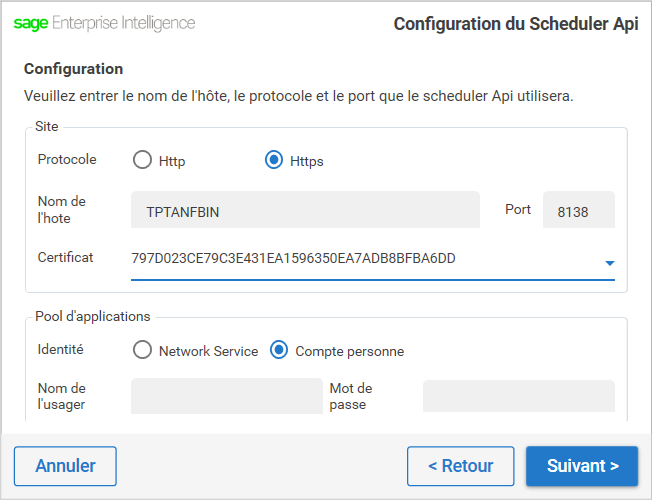This screenshot has height=500, width=652.
Task: Focus the Port field showing 8138
Action: tap(579, 210)
